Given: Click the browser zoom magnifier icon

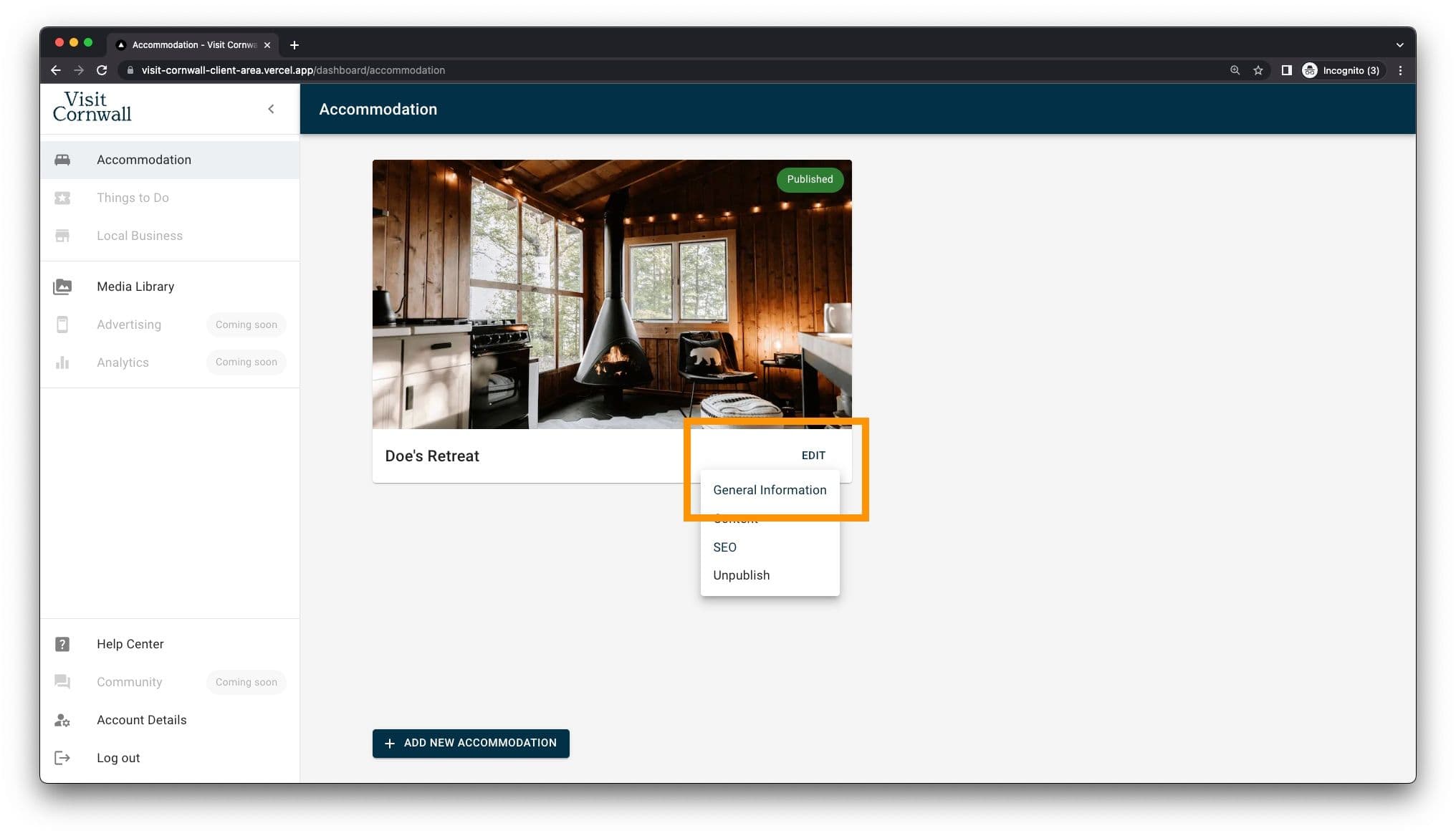Looking at the screenshot, I should (1235, 70).
